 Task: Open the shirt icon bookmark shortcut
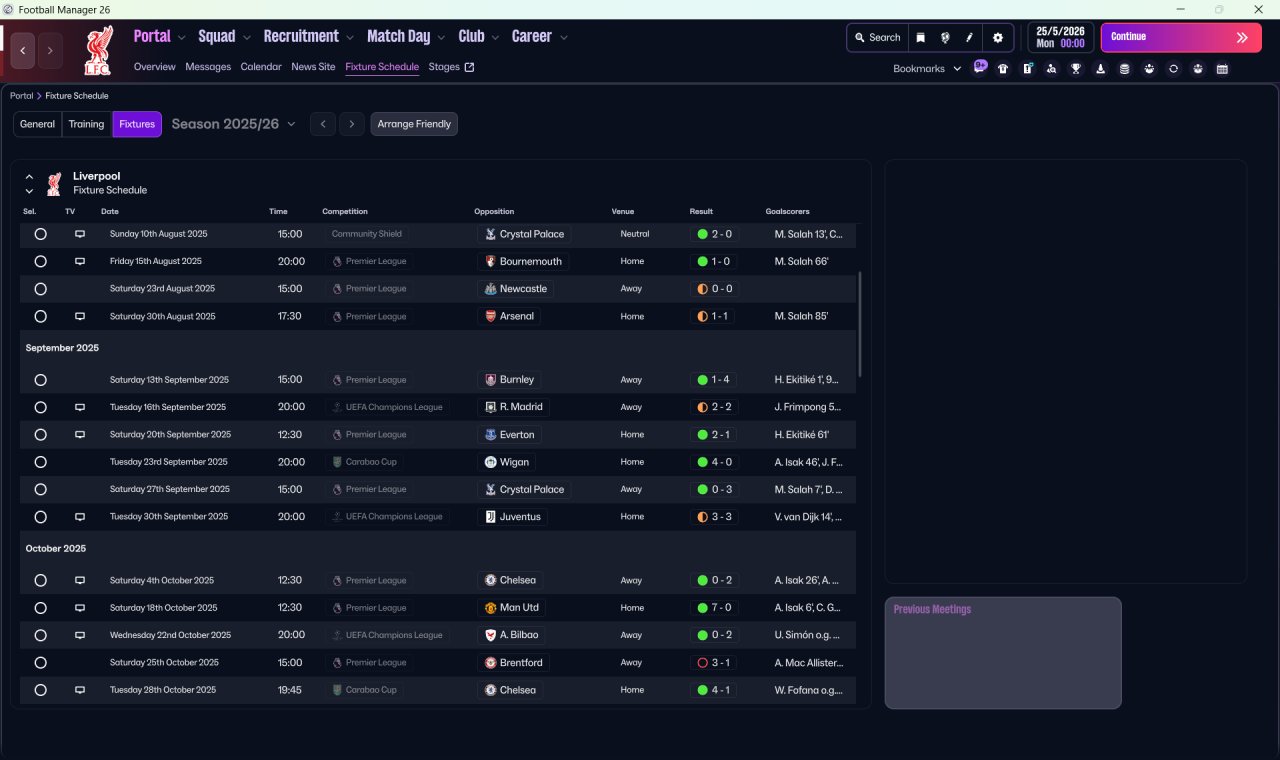[x=1003, y=69]
